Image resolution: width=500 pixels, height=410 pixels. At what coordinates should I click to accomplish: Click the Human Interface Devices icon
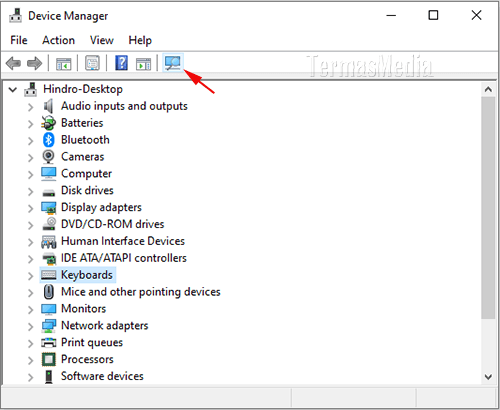49,242
